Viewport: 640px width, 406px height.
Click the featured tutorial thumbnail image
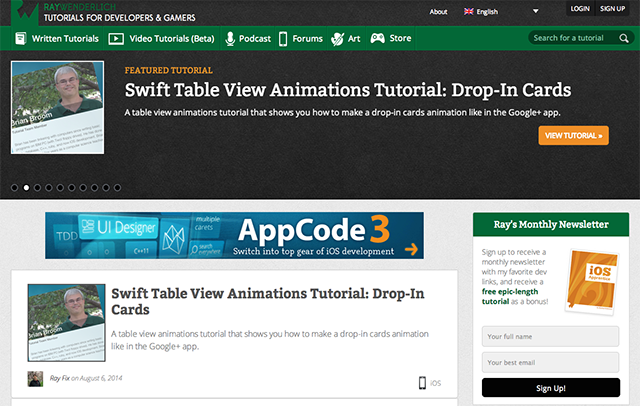(x=58, y=107)
